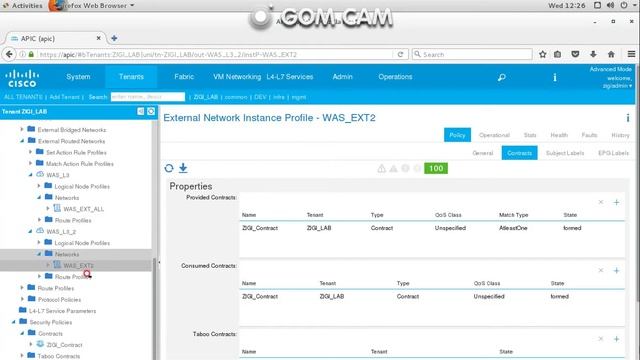Switch to the Operational tab
Screen dimensions: 640x360
coord(494,135)
